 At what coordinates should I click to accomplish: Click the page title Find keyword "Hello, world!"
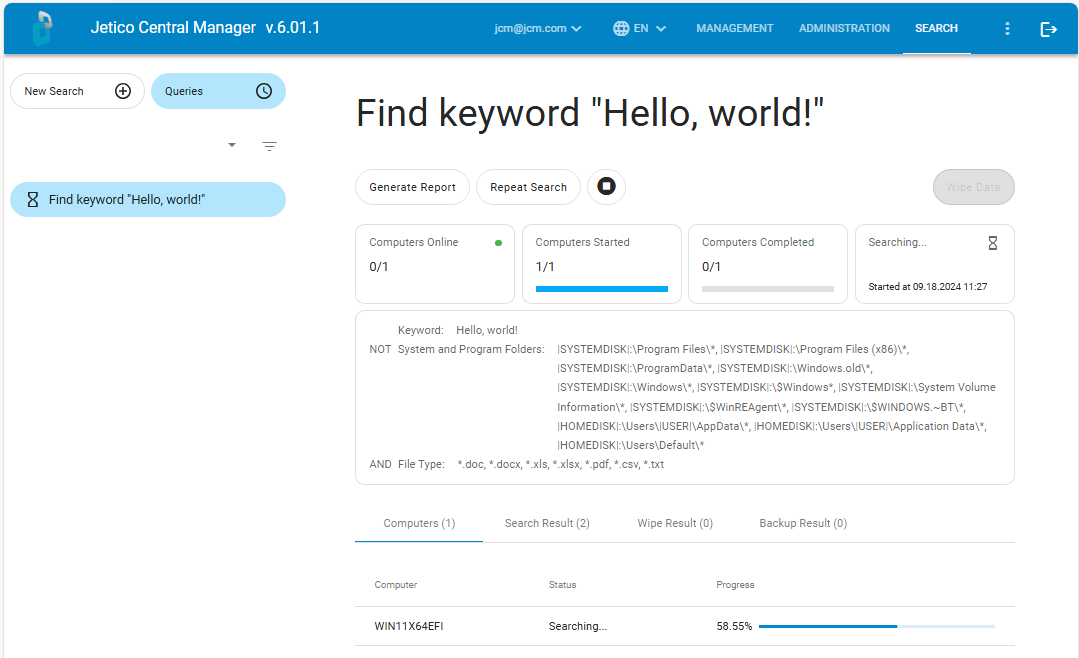[x=590, y=113]
